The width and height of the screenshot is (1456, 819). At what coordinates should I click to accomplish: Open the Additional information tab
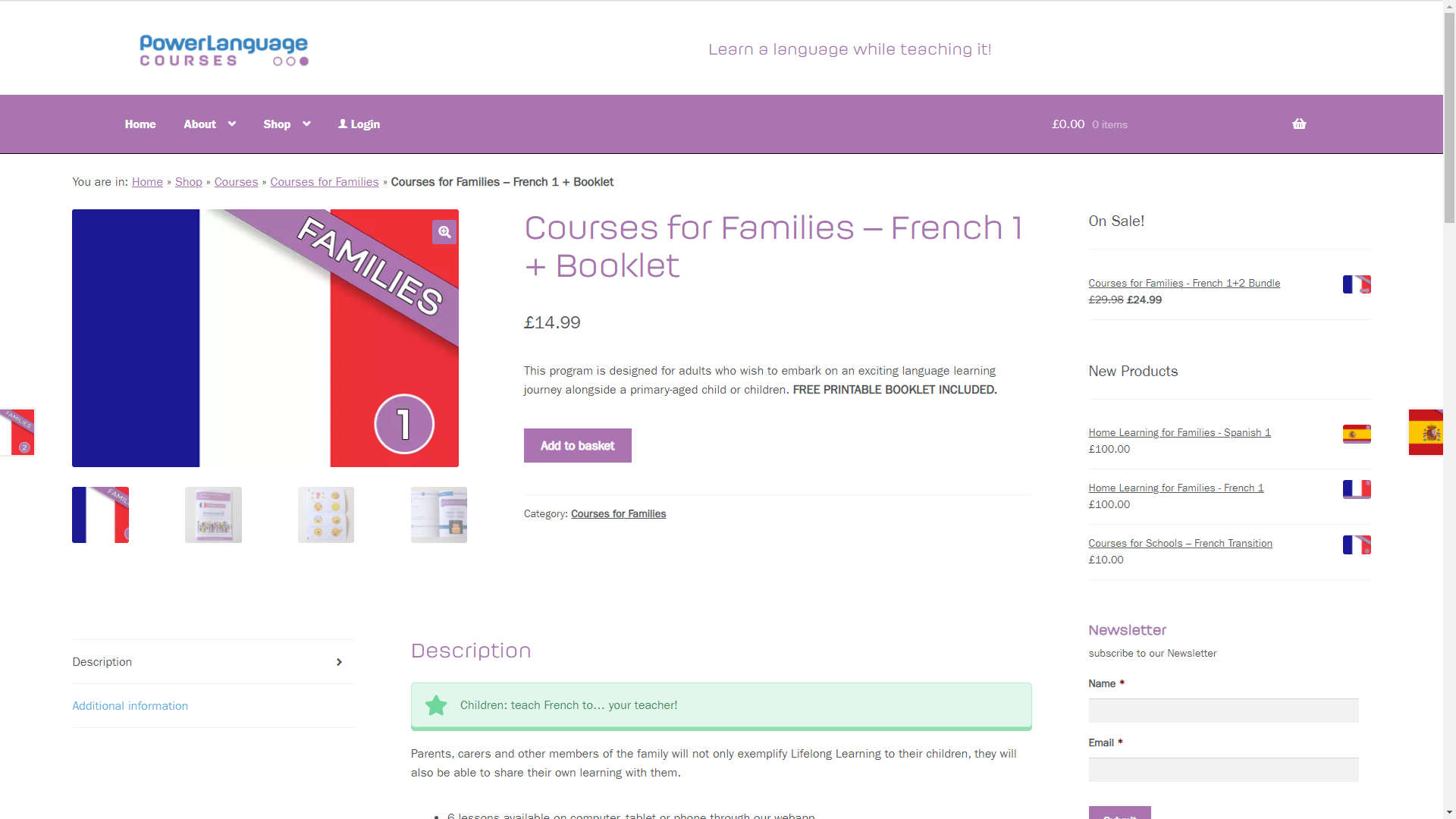pyautogui.click(x=130, y=706)
